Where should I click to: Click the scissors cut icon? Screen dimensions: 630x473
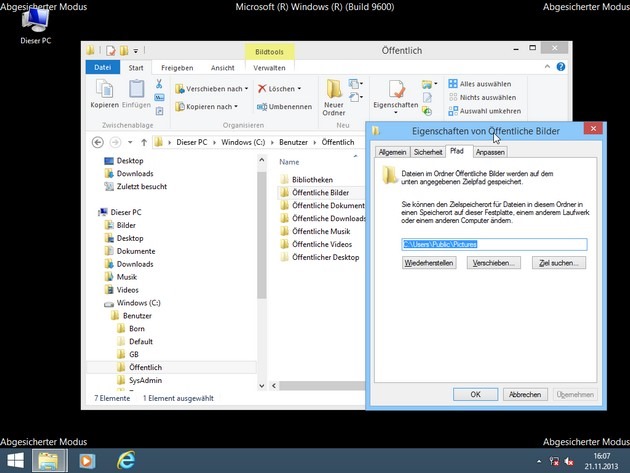[x=159, y=84]
